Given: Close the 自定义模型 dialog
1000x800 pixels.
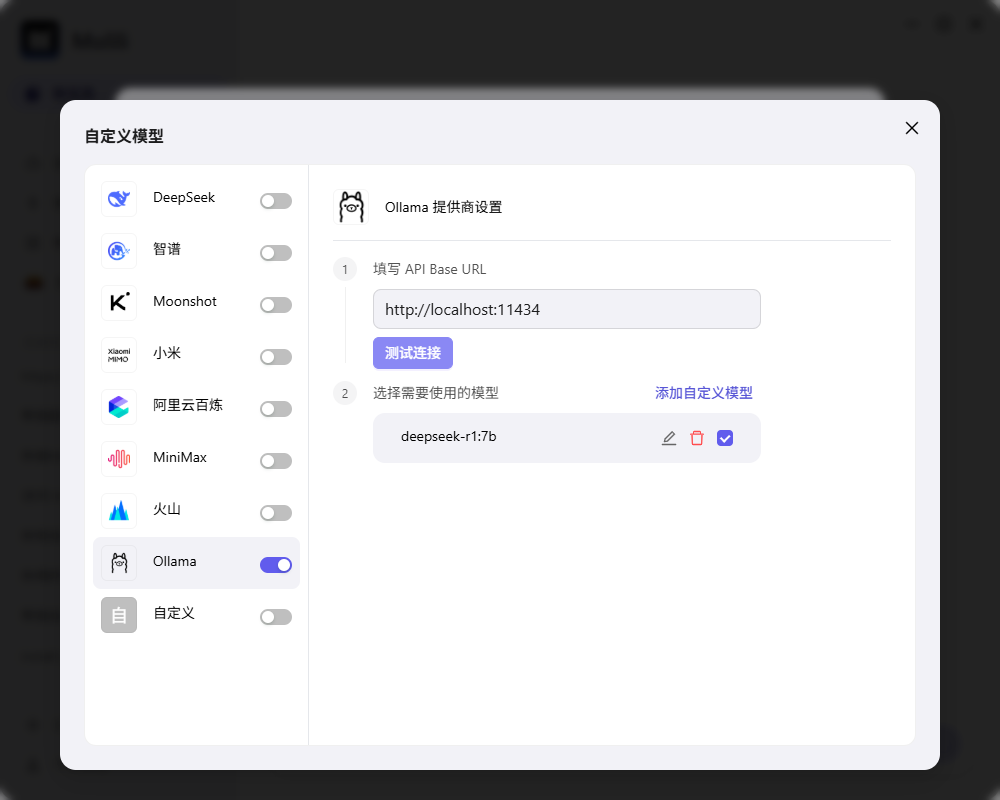Looking at the screenshot, I should [911, 128].
